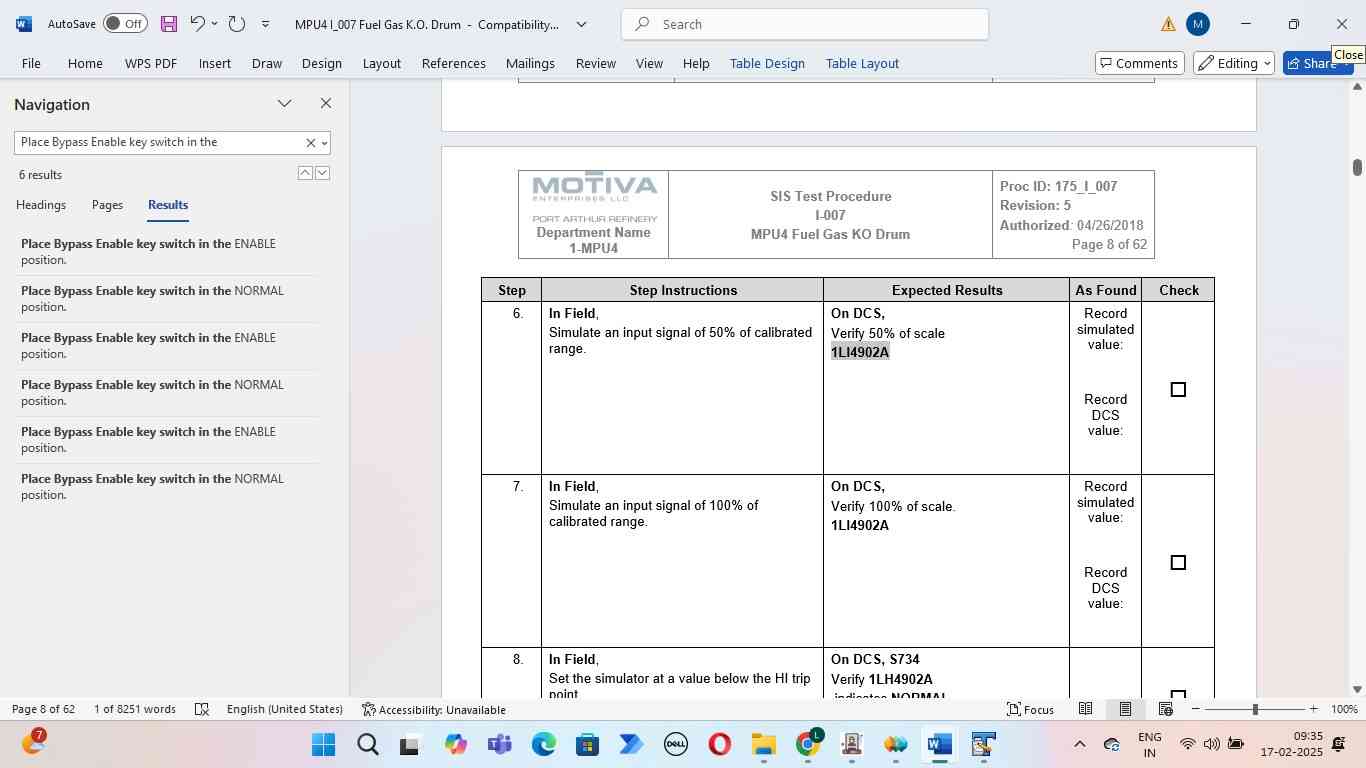This screenshot has width=1366, height=768.
Task: Switch to Read Mode view icon
Action: (x=1085, y=709)
